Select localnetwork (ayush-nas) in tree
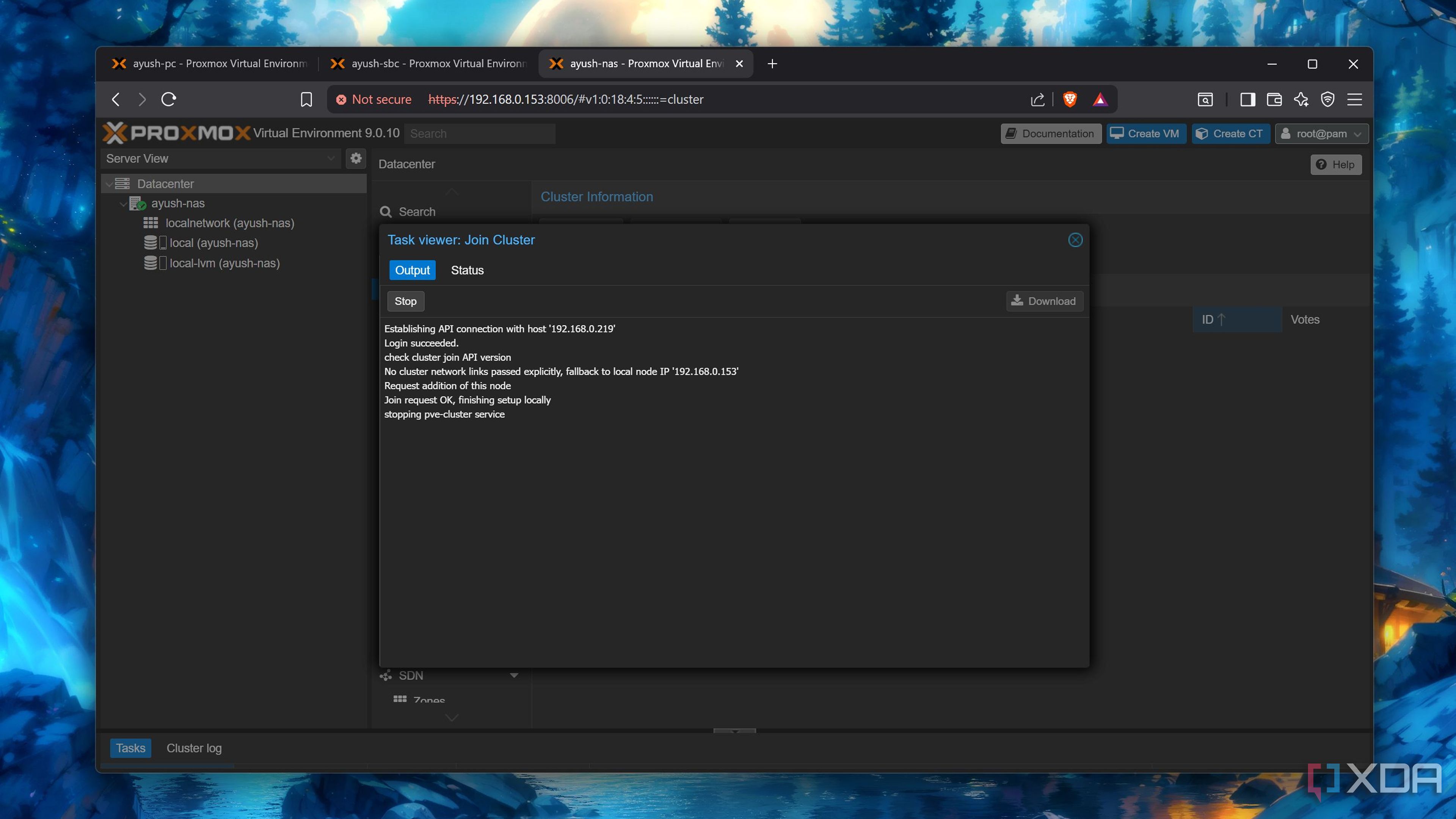Image resolution: width=1456 pixels, height=819 pixels. tap(229, 223)
